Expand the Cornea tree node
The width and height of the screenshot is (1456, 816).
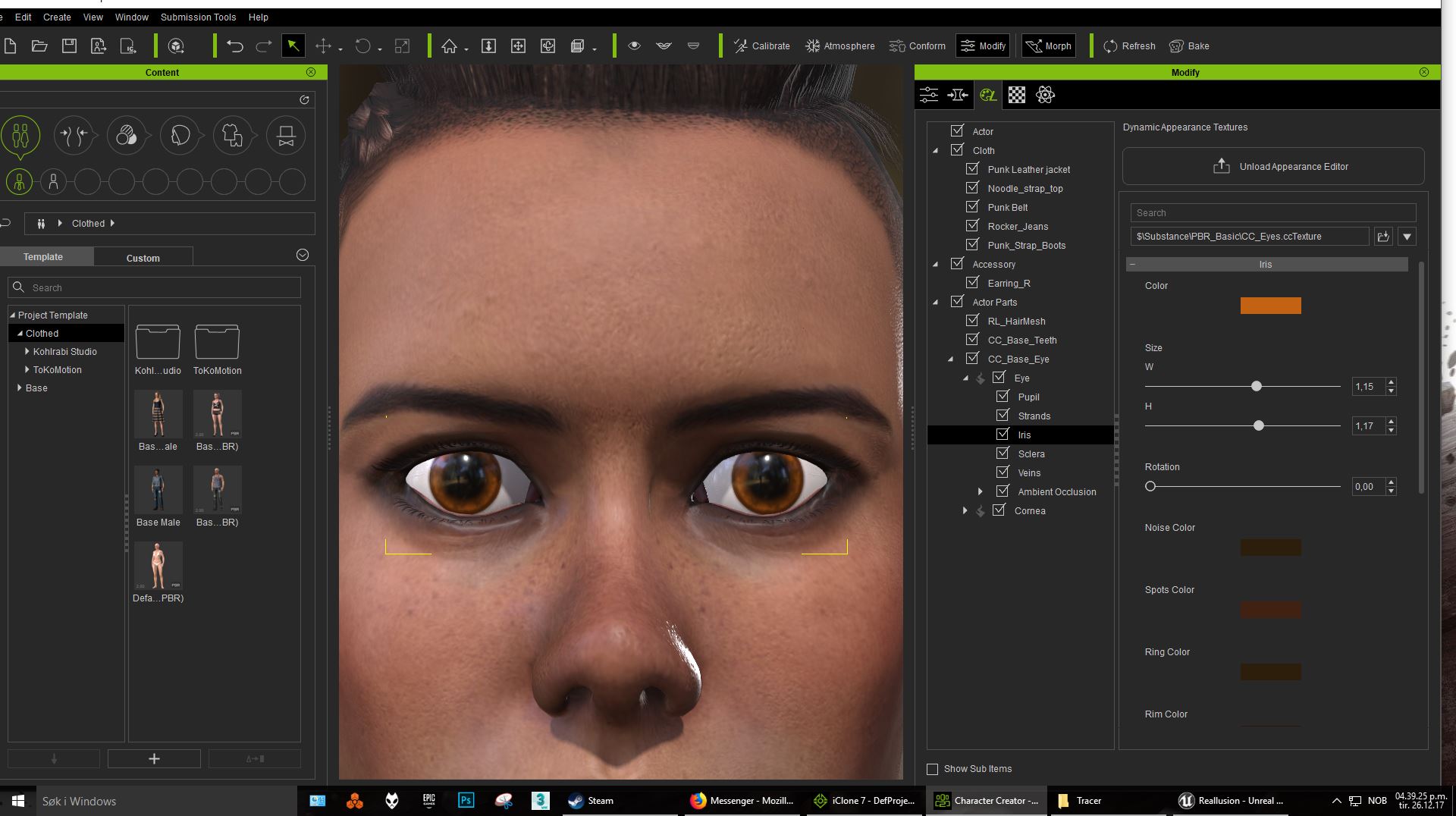[x=965, y=511]
